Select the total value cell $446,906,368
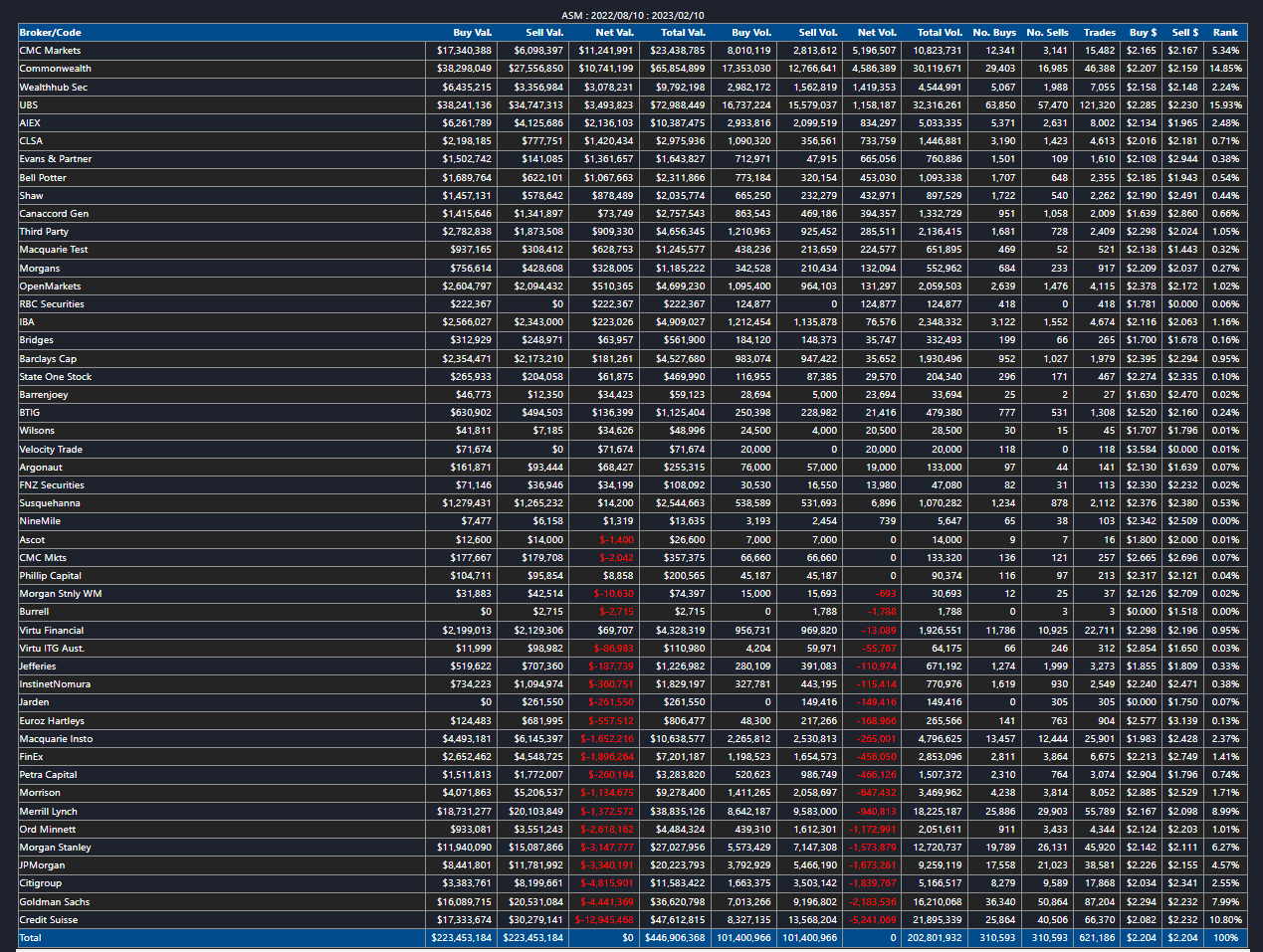 tap(675, 938)
